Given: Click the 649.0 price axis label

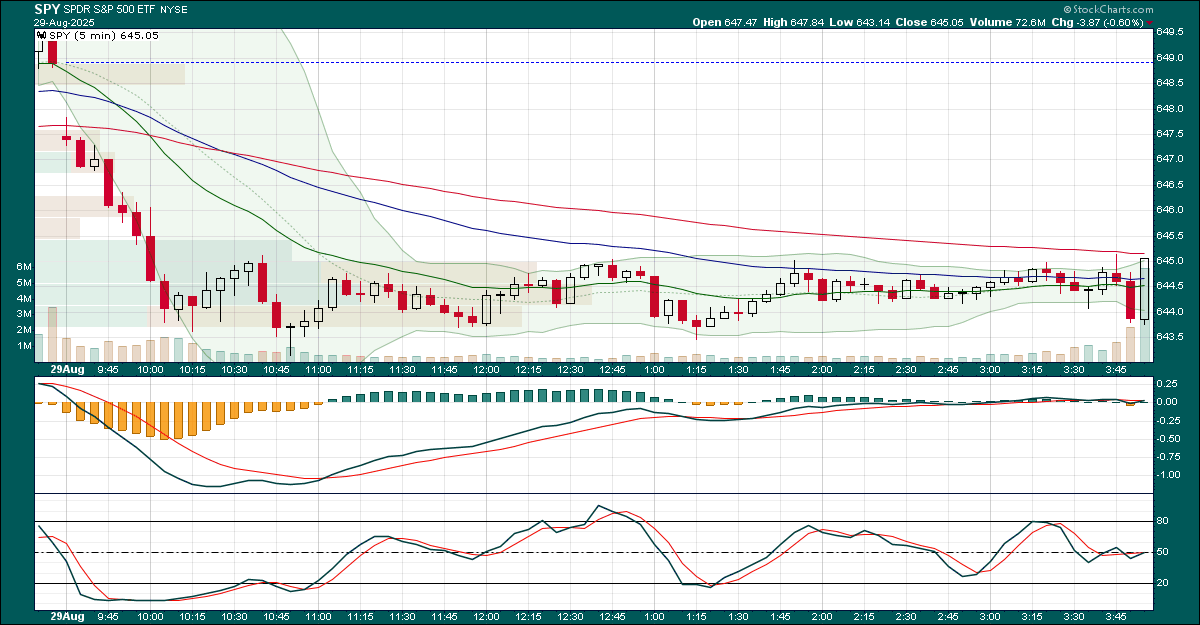Looking at the screenshot, I should click(1171, 57).
